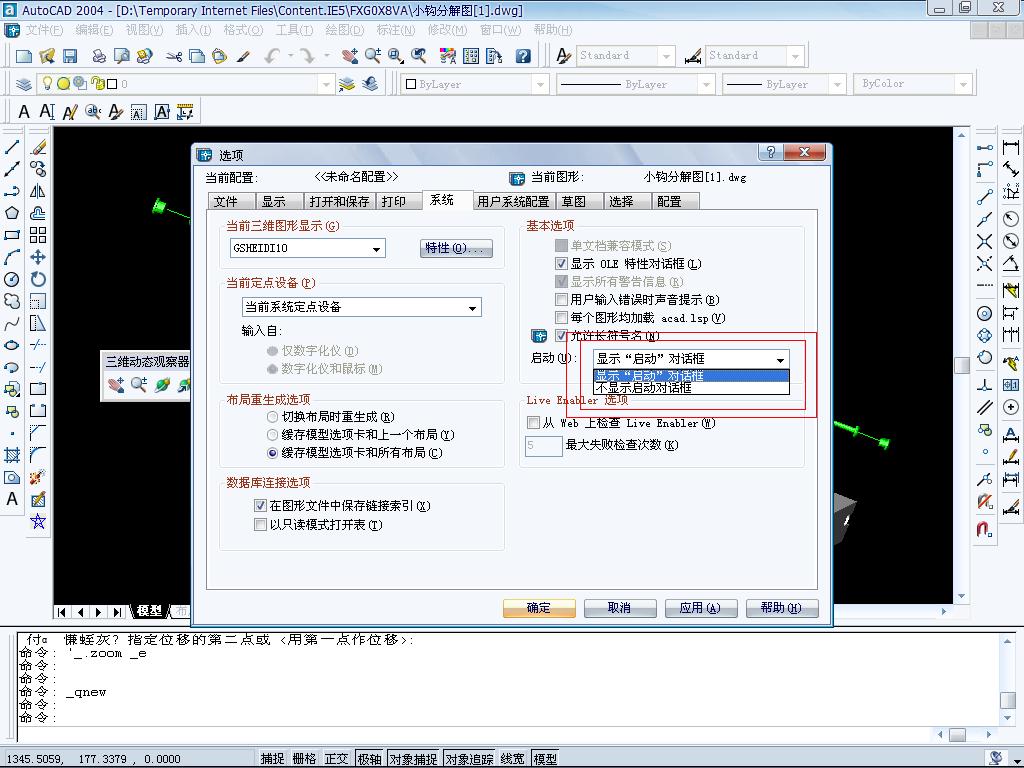Click the Open file icon

46,56
